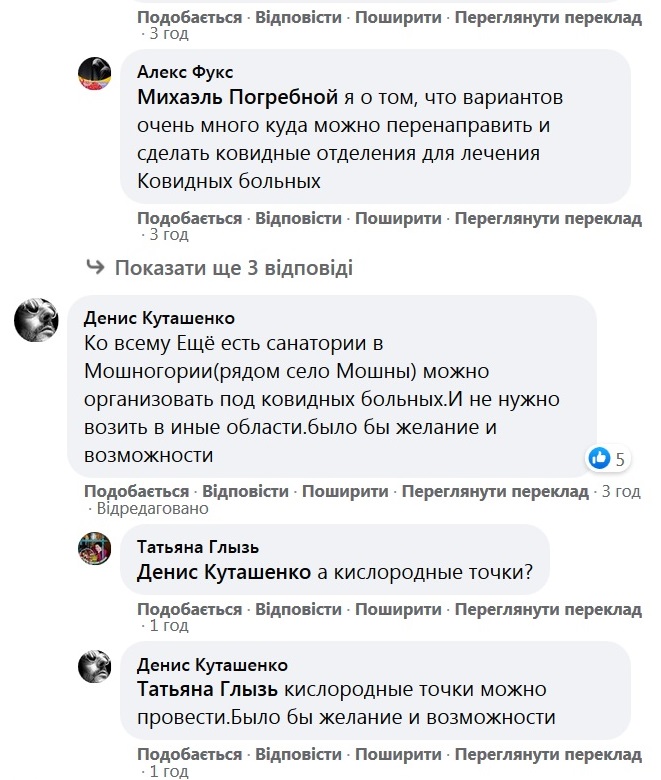Click the reply arrow icon beside Показати ще
This screenshot has width=661, height=780.
coord(95,267)
